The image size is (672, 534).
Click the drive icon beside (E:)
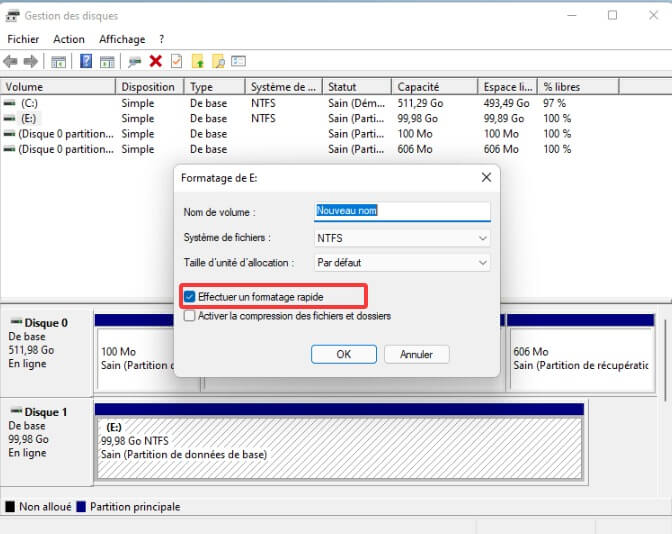pyautogui.click(x=9, y=118)
